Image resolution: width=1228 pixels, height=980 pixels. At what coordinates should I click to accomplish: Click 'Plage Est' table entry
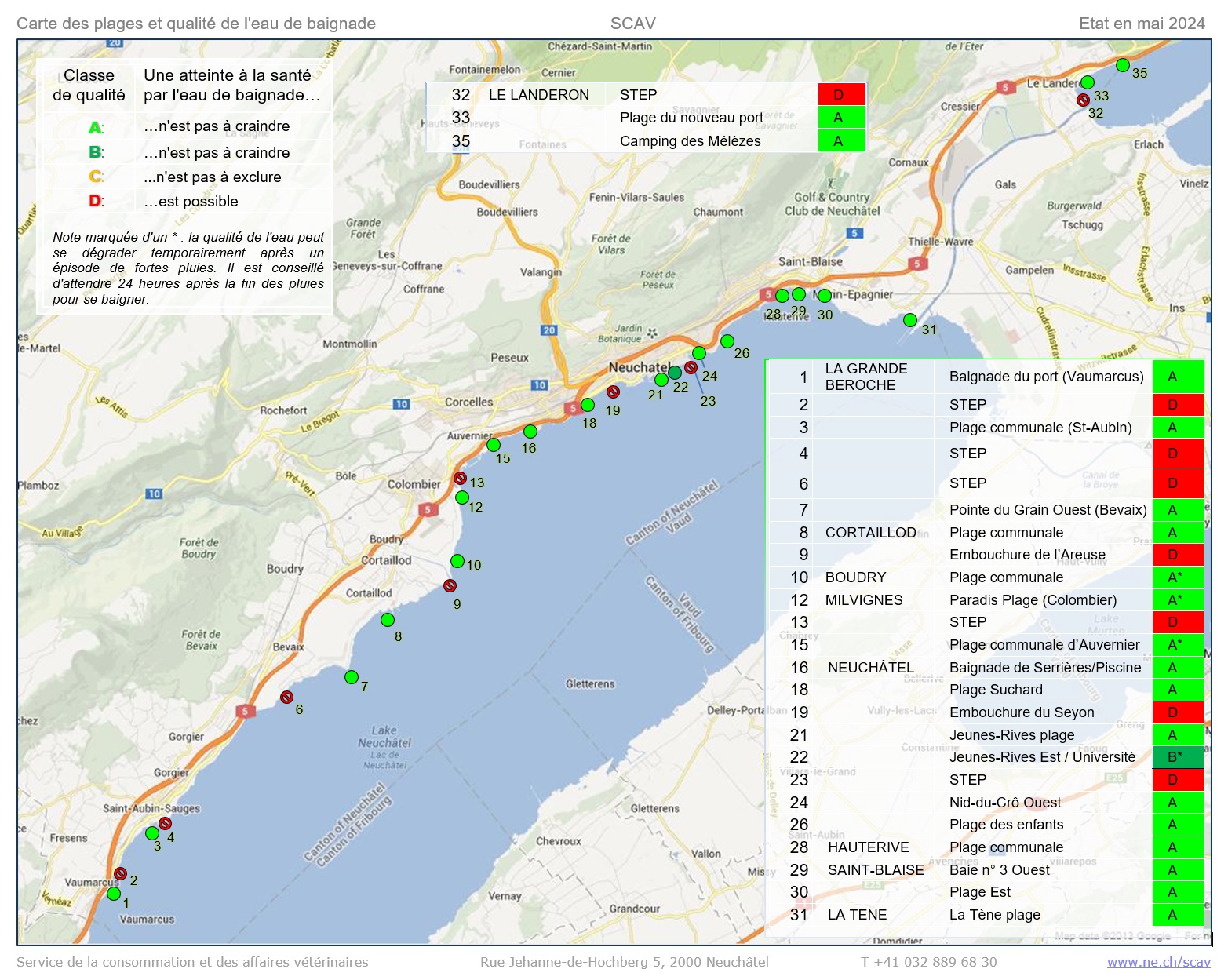(980, 892)
